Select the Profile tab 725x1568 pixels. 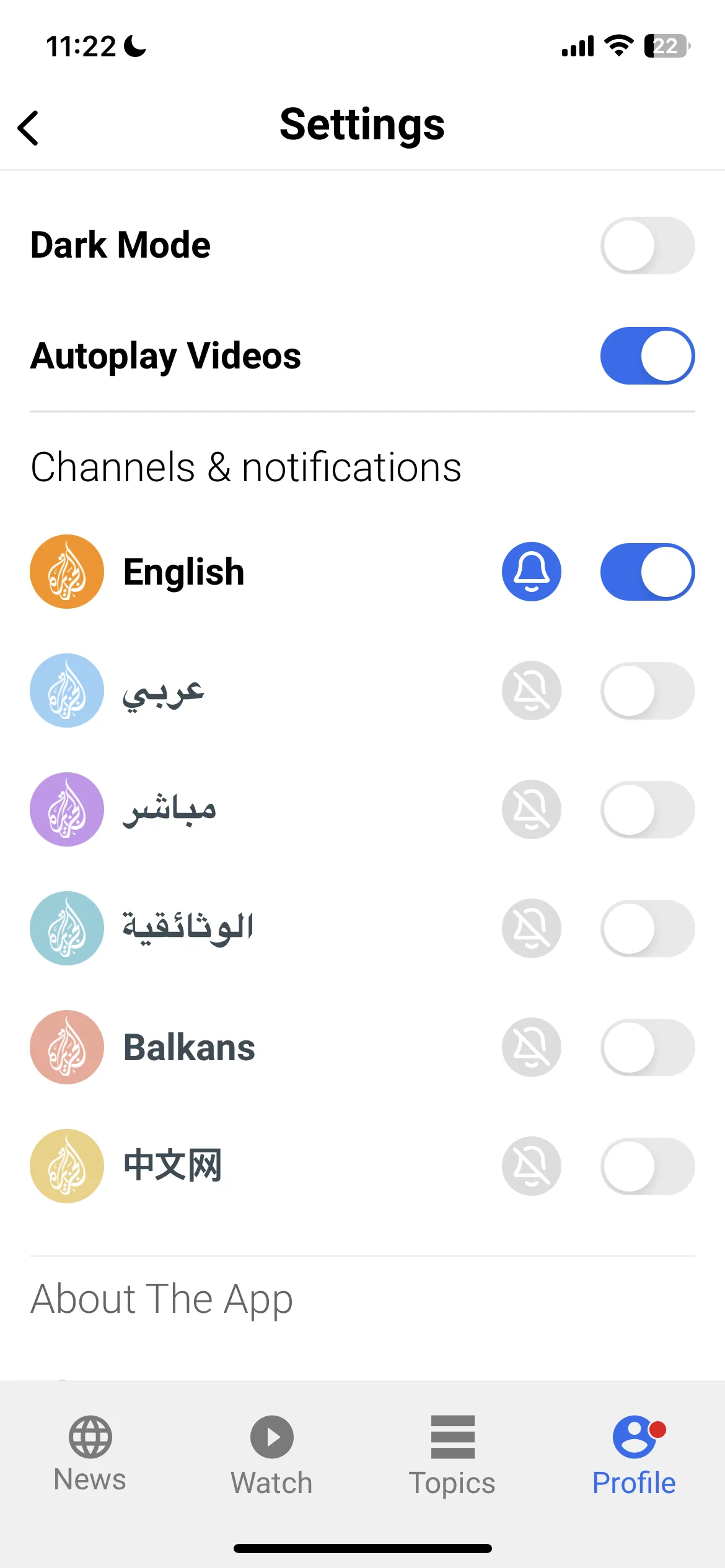click(x=634, y=1456)
